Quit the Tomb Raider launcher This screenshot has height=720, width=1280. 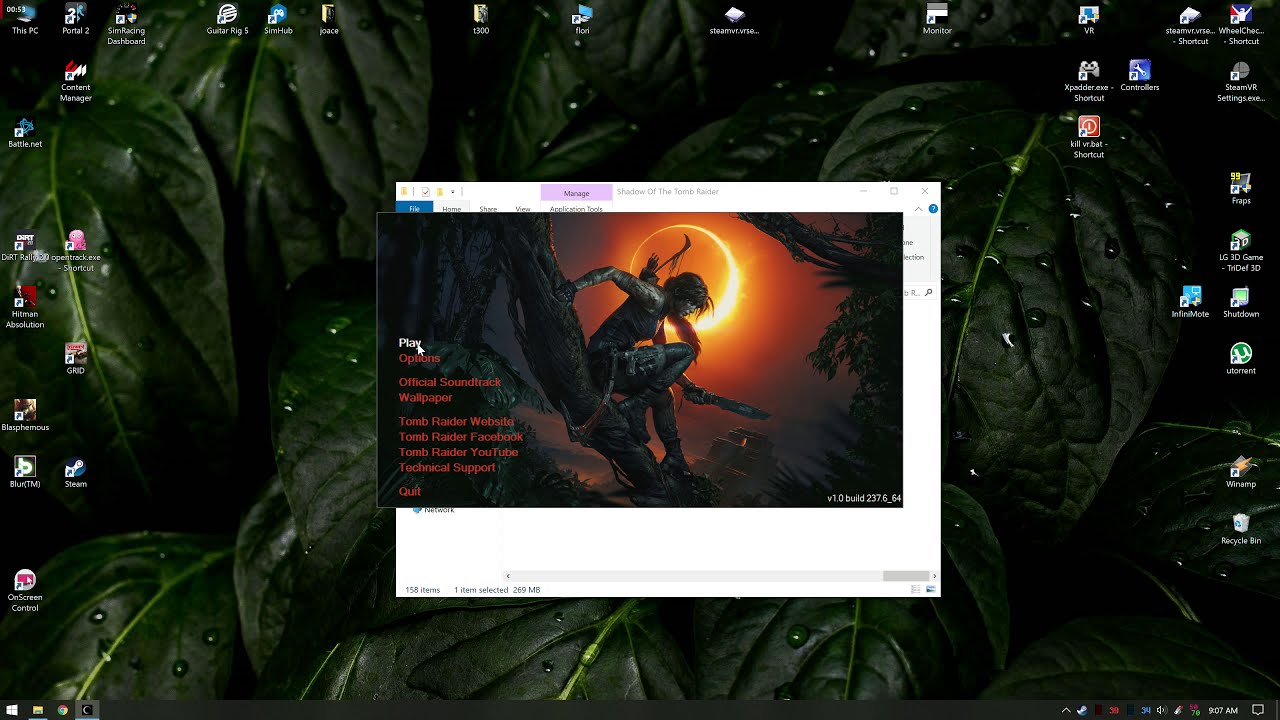[x=410, y=491]
